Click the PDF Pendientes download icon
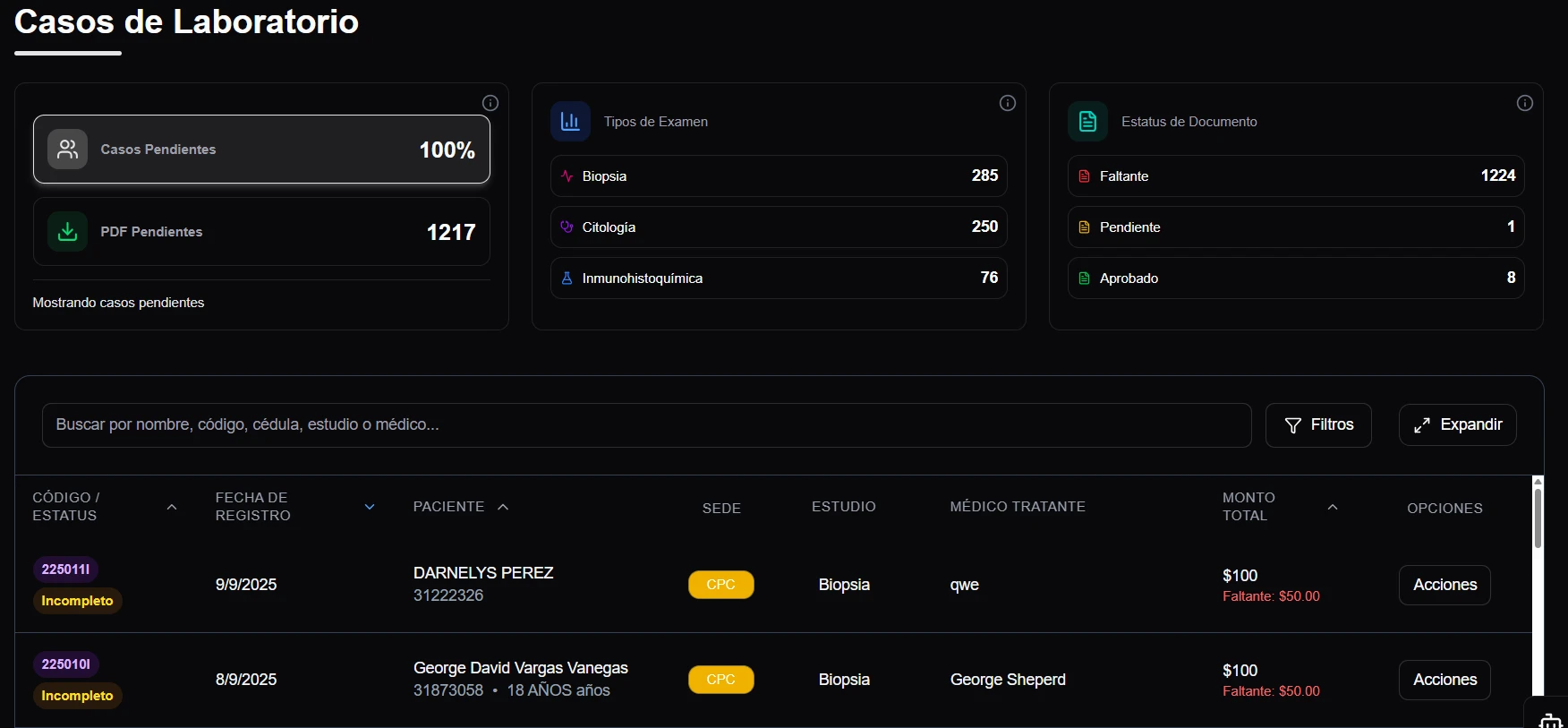The image size is (1568, 728). (x=67, y=232)
